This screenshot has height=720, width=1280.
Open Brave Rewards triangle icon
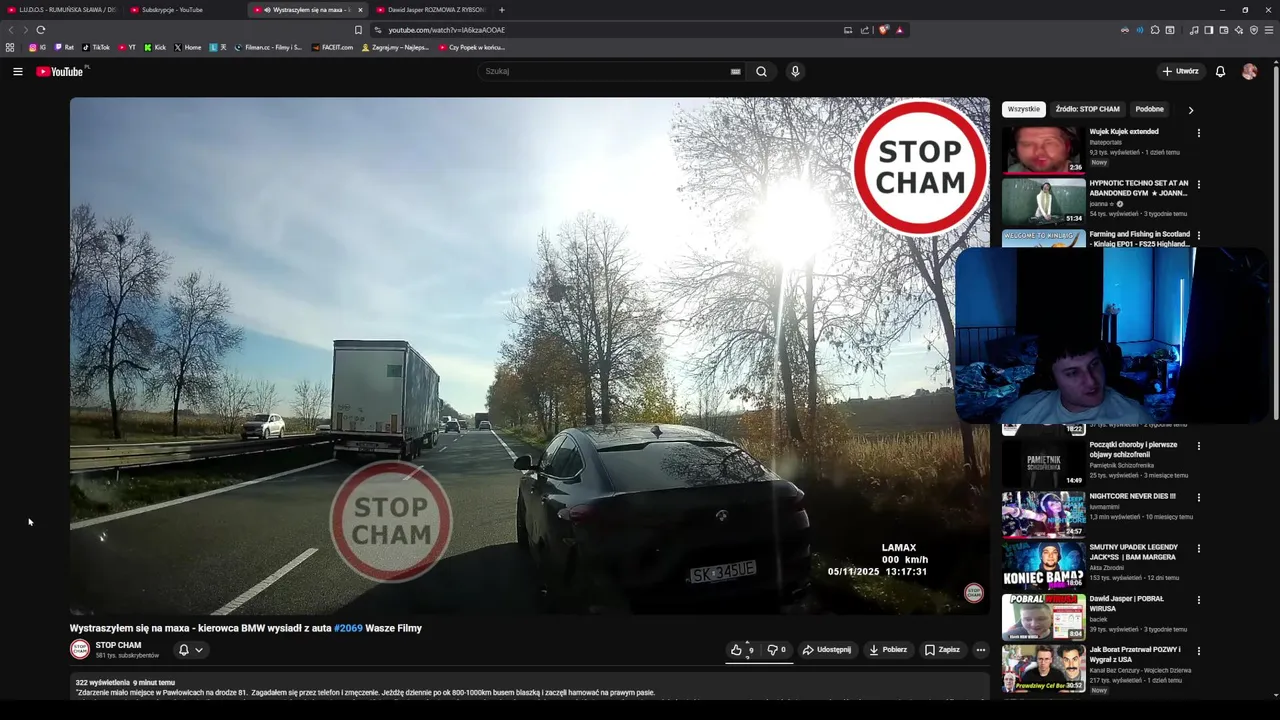tap(900, 30)
